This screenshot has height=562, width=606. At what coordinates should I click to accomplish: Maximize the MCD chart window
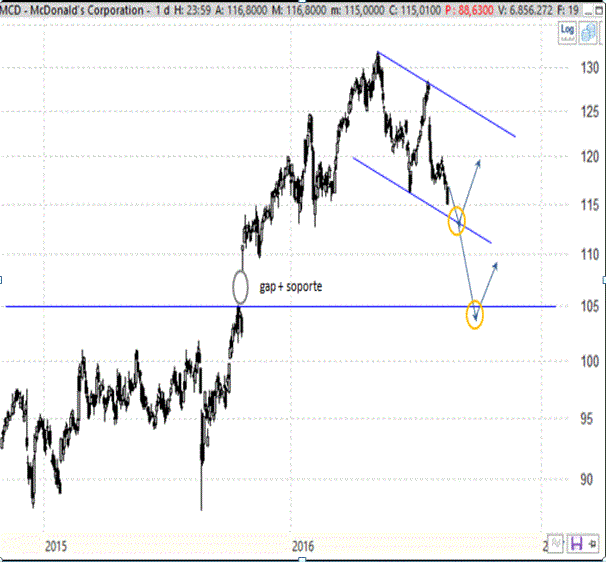[x=599, y=11]
